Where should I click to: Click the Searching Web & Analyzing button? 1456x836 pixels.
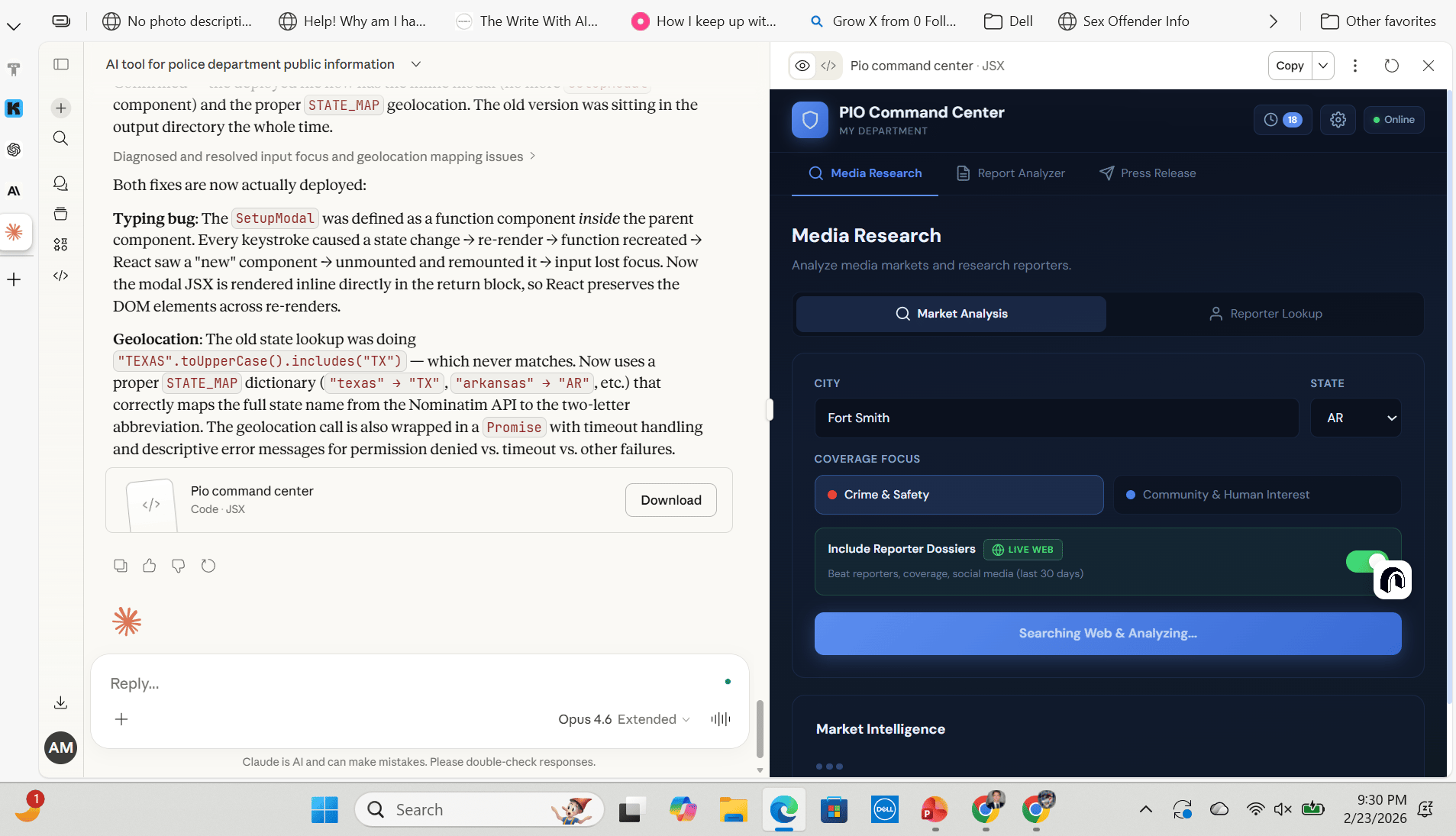pos(1108,634)
